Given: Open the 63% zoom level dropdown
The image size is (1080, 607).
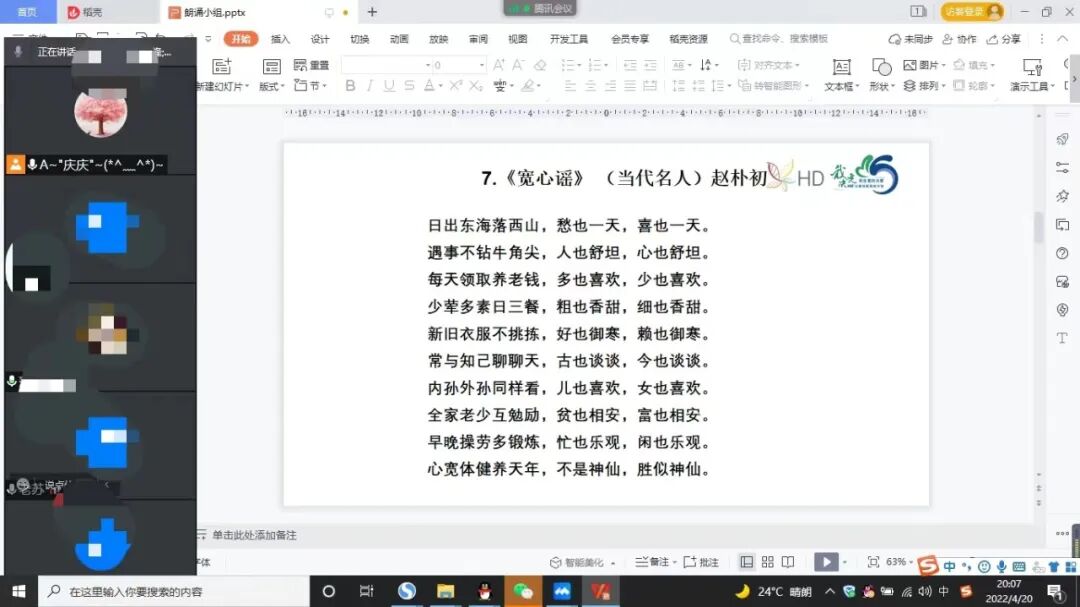Looking at the screenshot, I should click(897, 562).
